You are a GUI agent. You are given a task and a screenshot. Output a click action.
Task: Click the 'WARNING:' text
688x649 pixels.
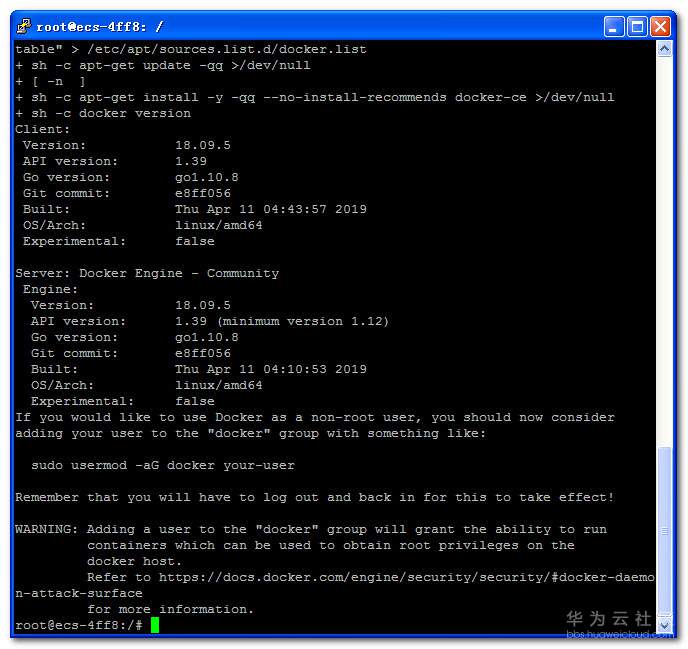[x=47, y=529]
